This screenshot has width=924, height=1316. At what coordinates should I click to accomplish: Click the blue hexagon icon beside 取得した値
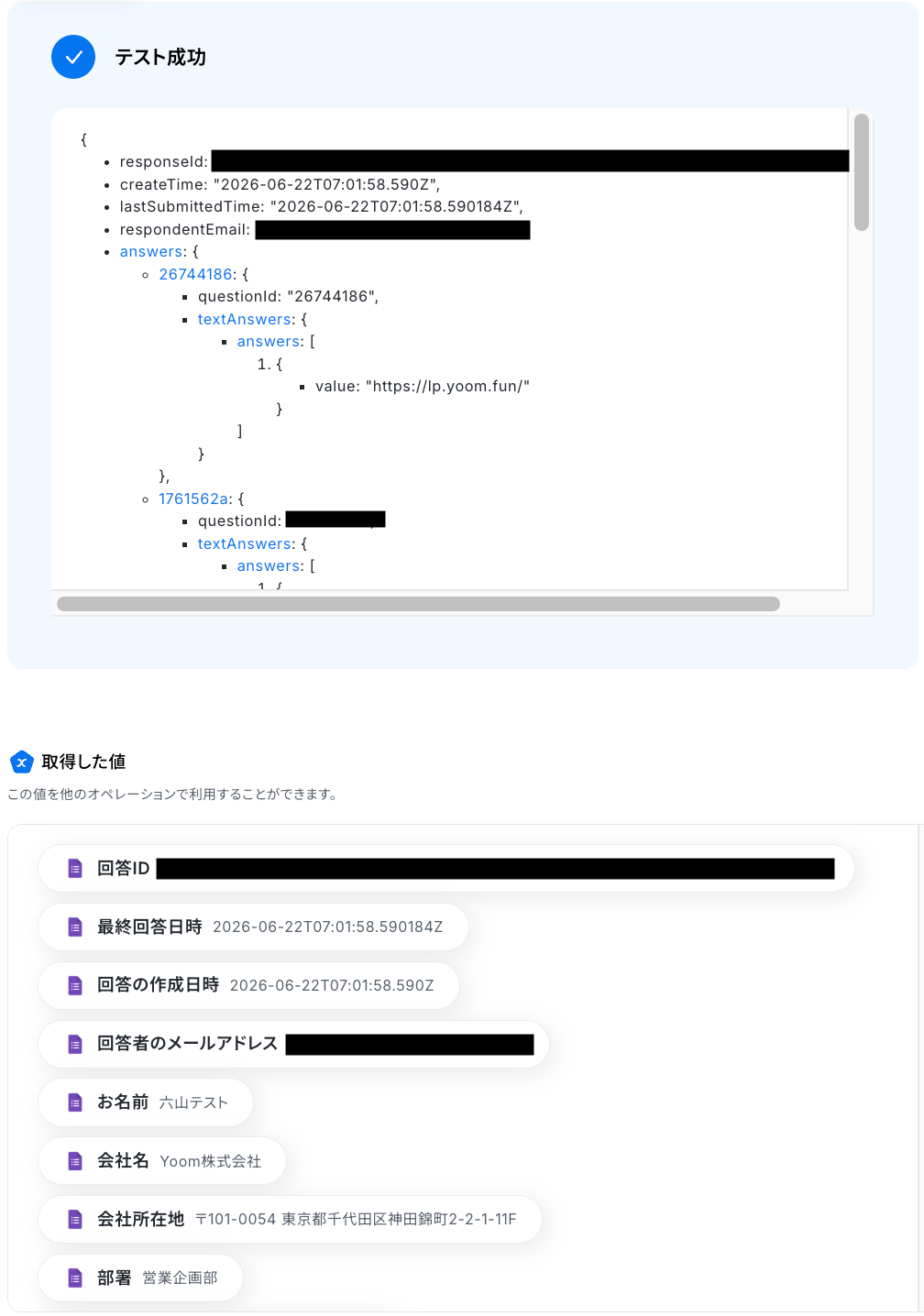(22, 762)
